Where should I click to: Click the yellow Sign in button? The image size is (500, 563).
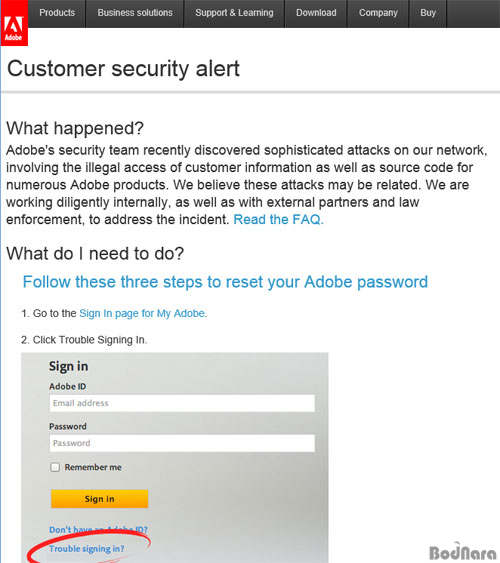click(99, 499)
